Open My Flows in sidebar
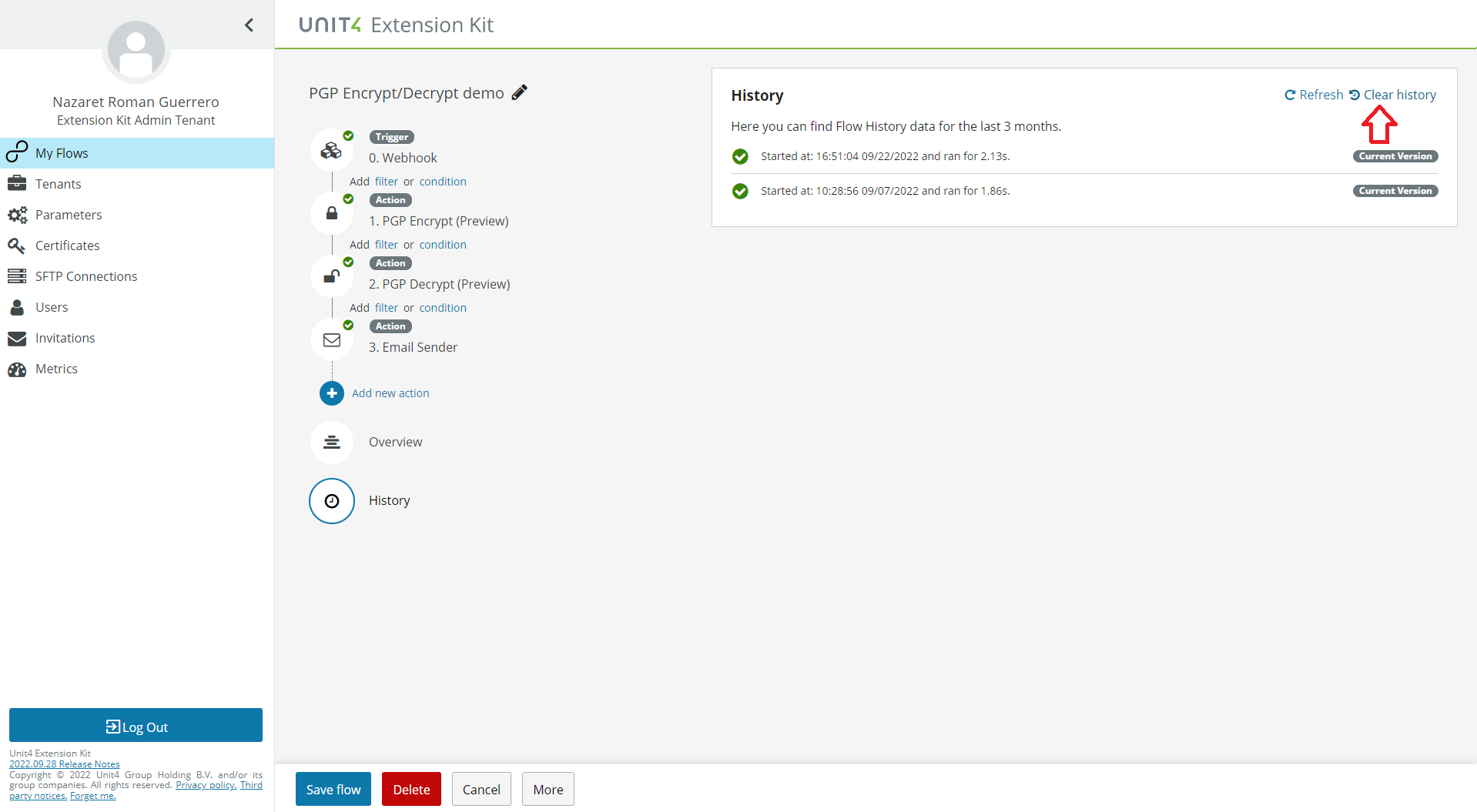 [x=137, y=153]
